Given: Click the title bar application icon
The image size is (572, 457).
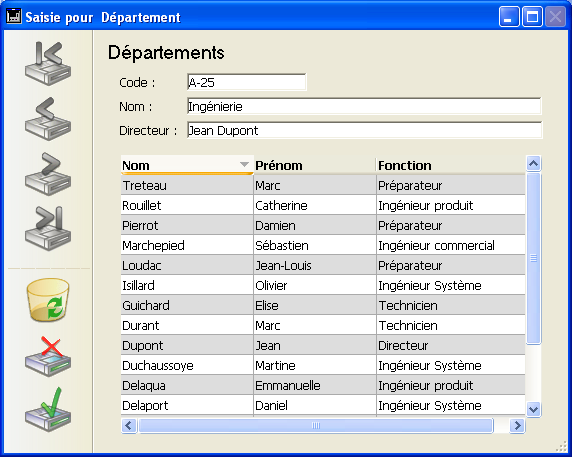Looking at the screenshot, I should pyautogui.click(x=14, y=16).
